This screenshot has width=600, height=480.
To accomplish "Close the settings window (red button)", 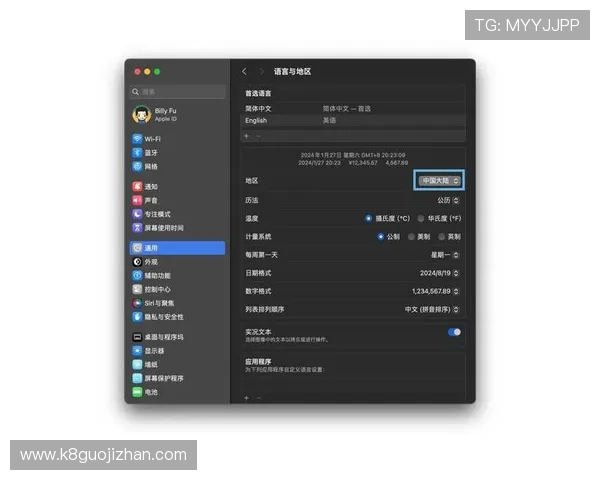I will 137,72.
